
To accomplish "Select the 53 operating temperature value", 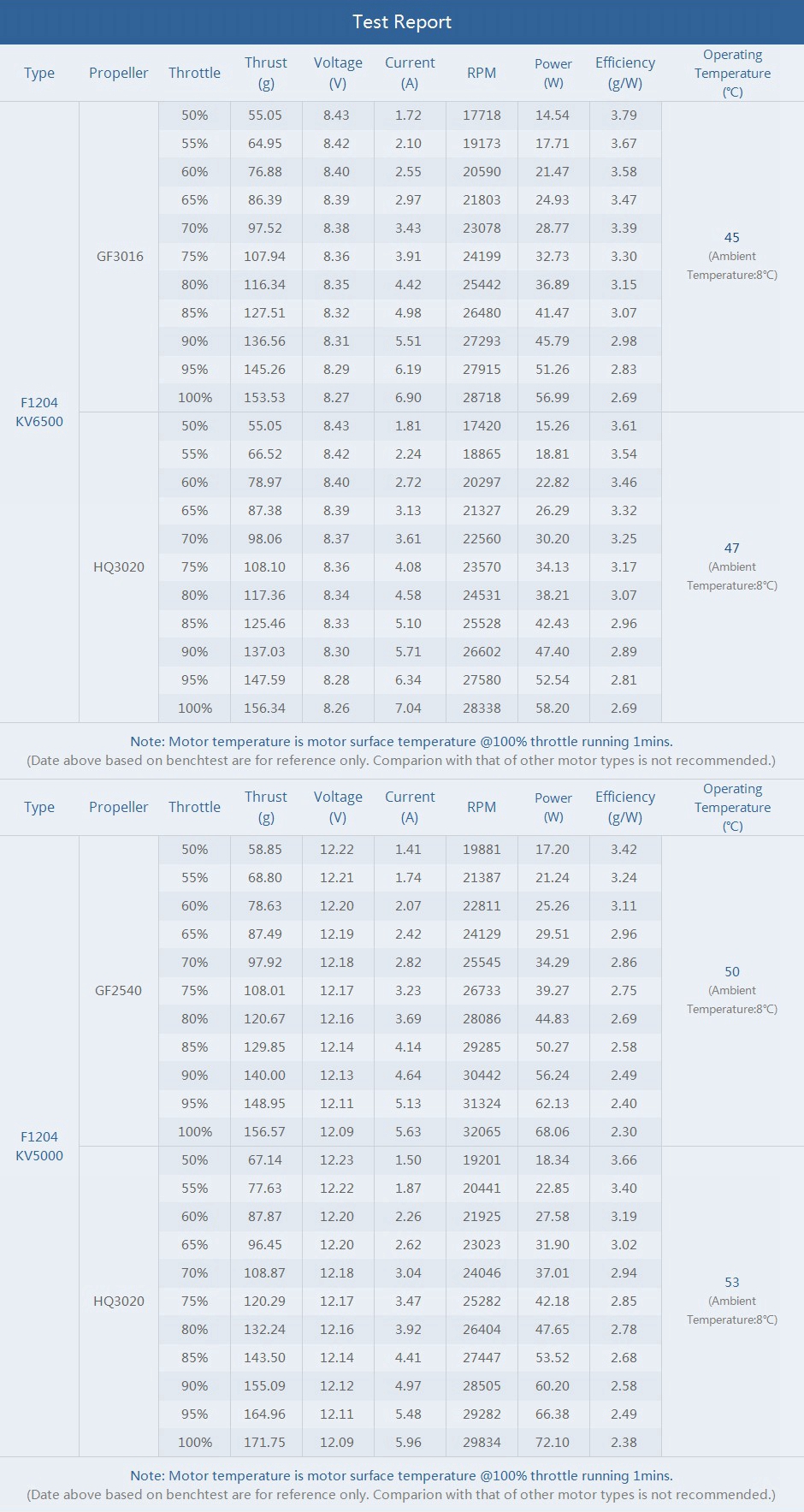I will (732, 1283).
